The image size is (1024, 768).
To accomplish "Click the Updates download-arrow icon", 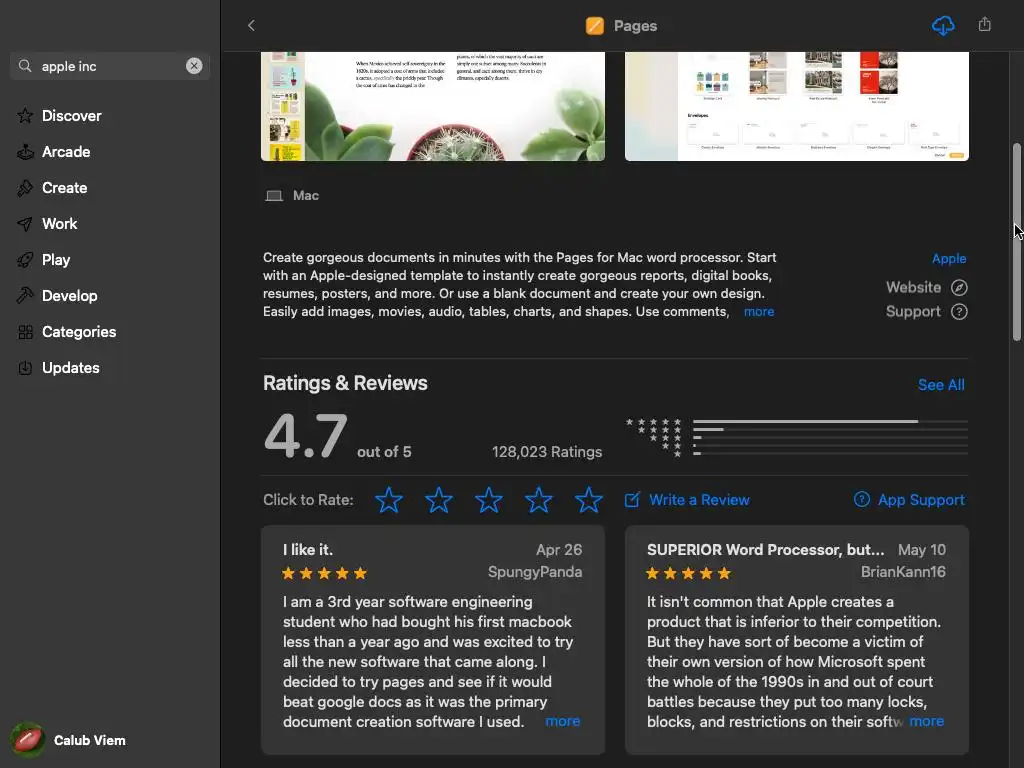I will [25, 368].
